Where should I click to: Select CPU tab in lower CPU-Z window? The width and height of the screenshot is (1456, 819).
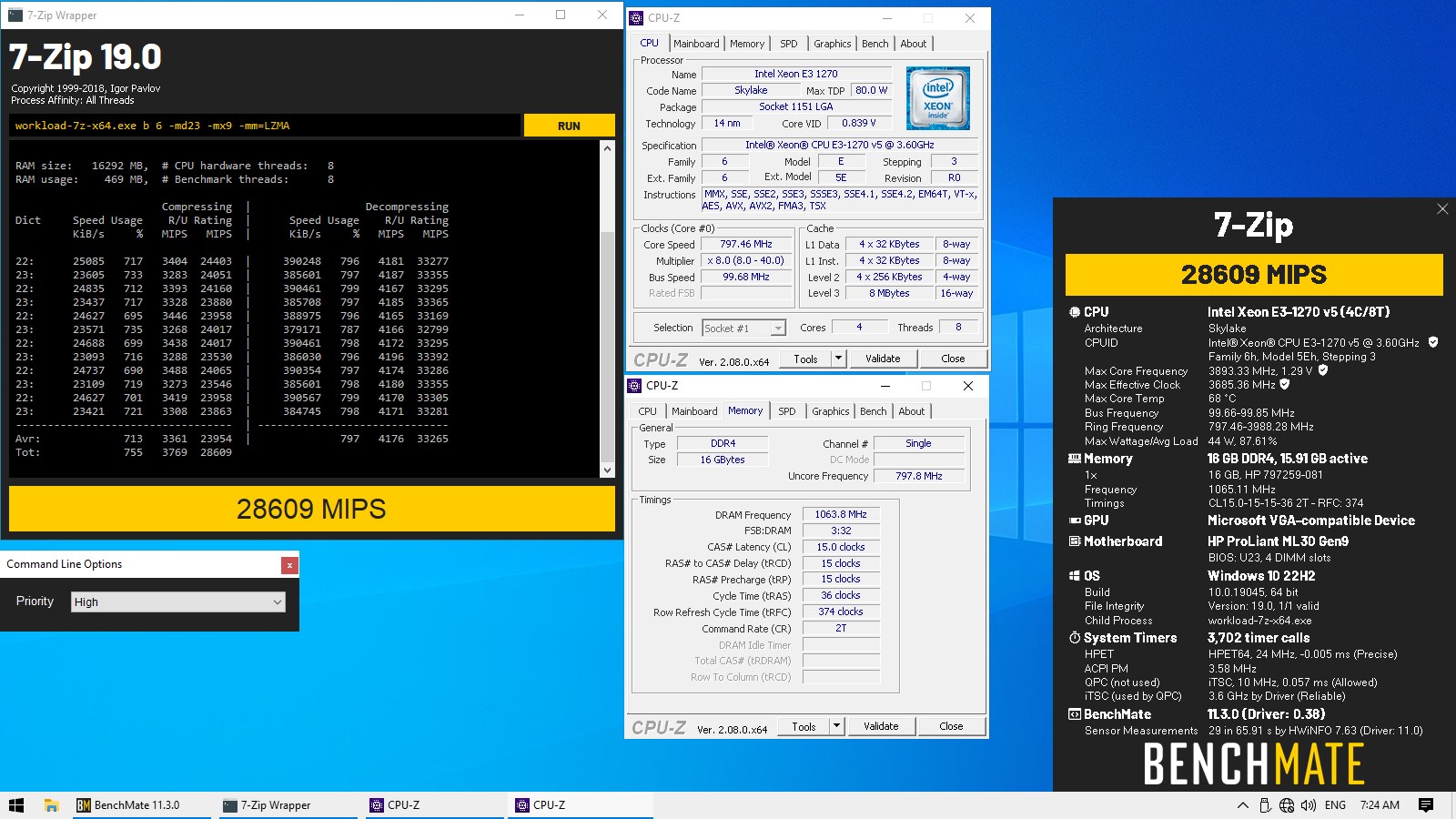647,411
